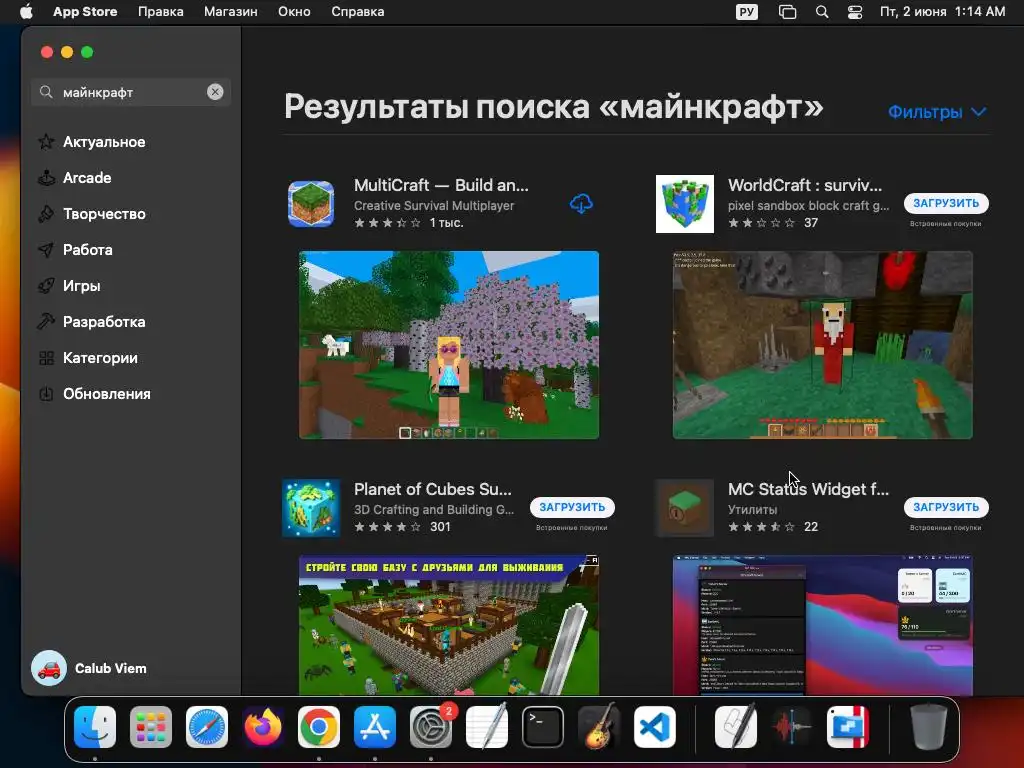The image size is (1024, 768).
Task: Open MC Status Widget title link
Action: tap(808, 489)
